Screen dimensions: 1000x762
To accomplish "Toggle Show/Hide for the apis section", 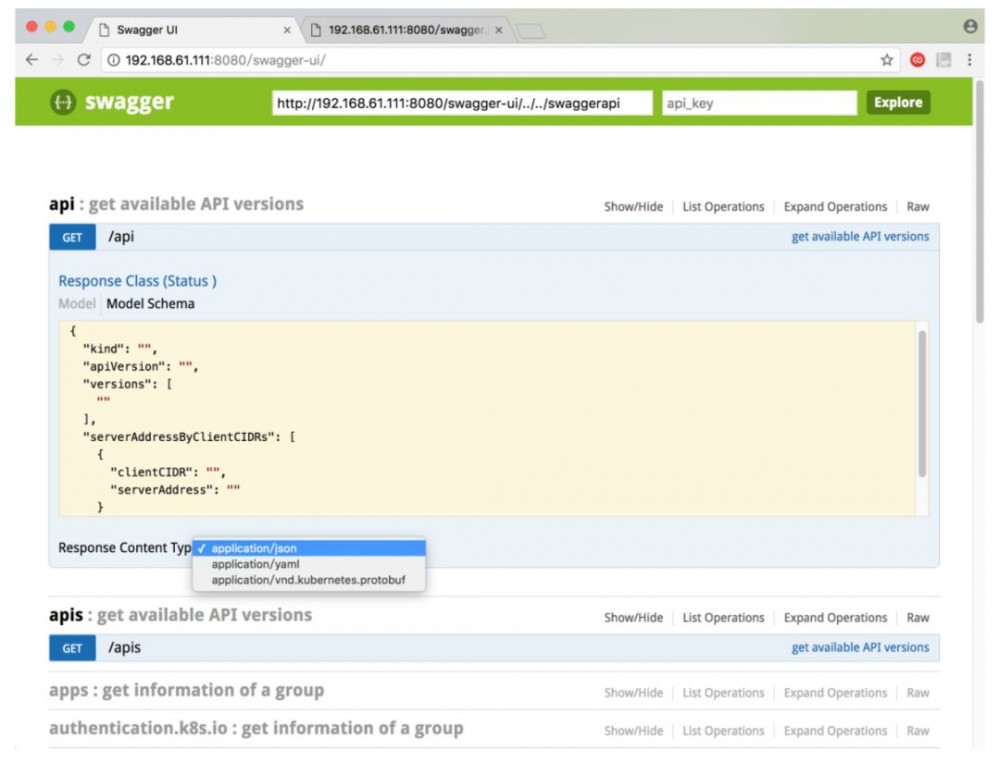I will pyautogui.click(x=633, y=618).
